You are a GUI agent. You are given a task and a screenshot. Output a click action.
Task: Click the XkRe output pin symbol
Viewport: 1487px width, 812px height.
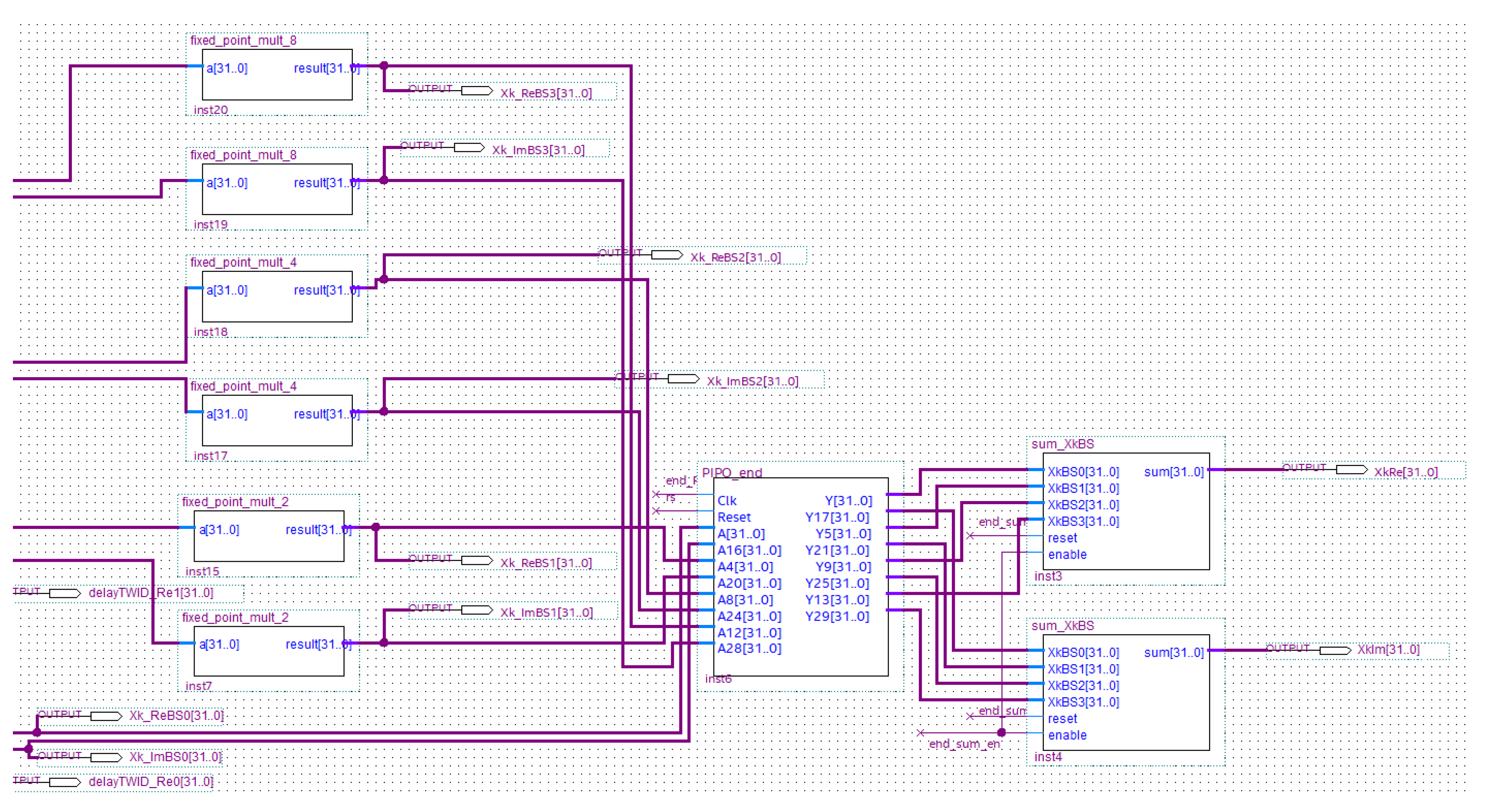tap(1351, 470)
